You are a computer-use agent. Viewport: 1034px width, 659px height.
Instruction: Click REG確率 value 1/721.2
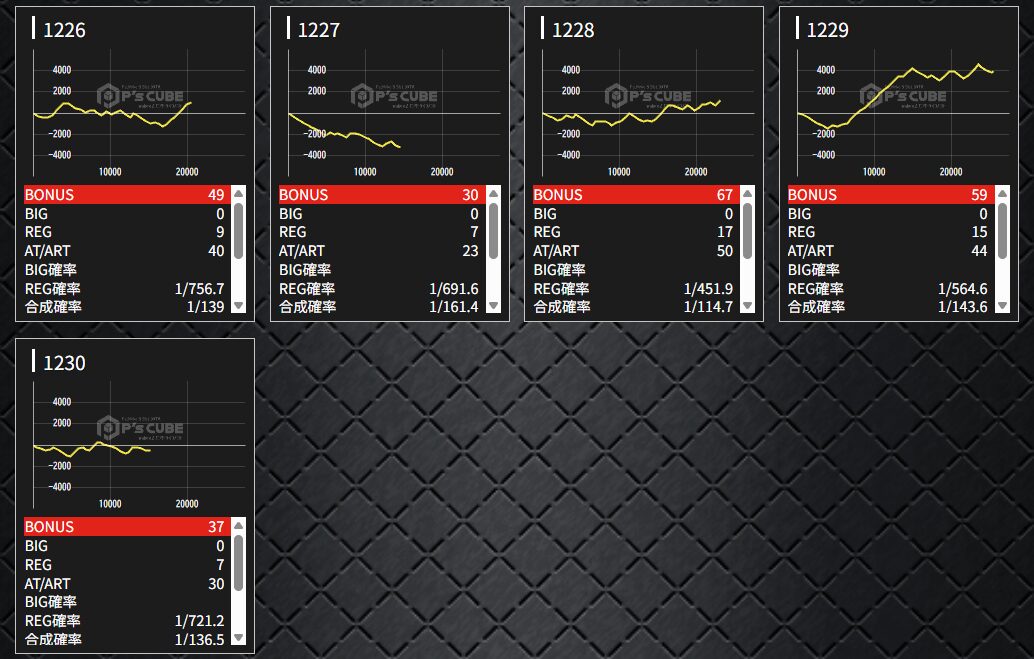[199, 621]
